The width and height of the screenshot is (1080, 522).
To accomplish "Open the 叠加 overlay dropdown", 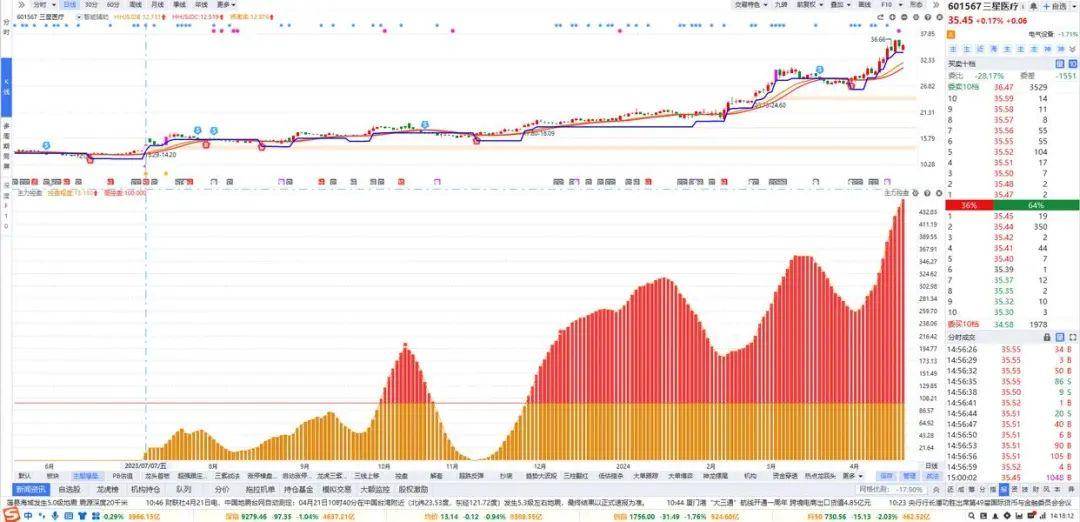I will click(x=840, y=5).
